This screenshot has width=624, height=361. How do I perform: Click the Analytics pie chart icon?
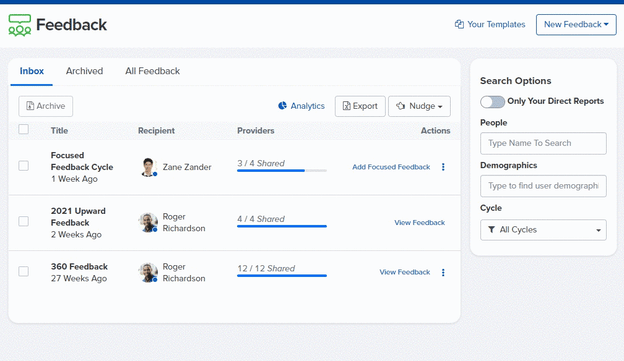[282, 105]
